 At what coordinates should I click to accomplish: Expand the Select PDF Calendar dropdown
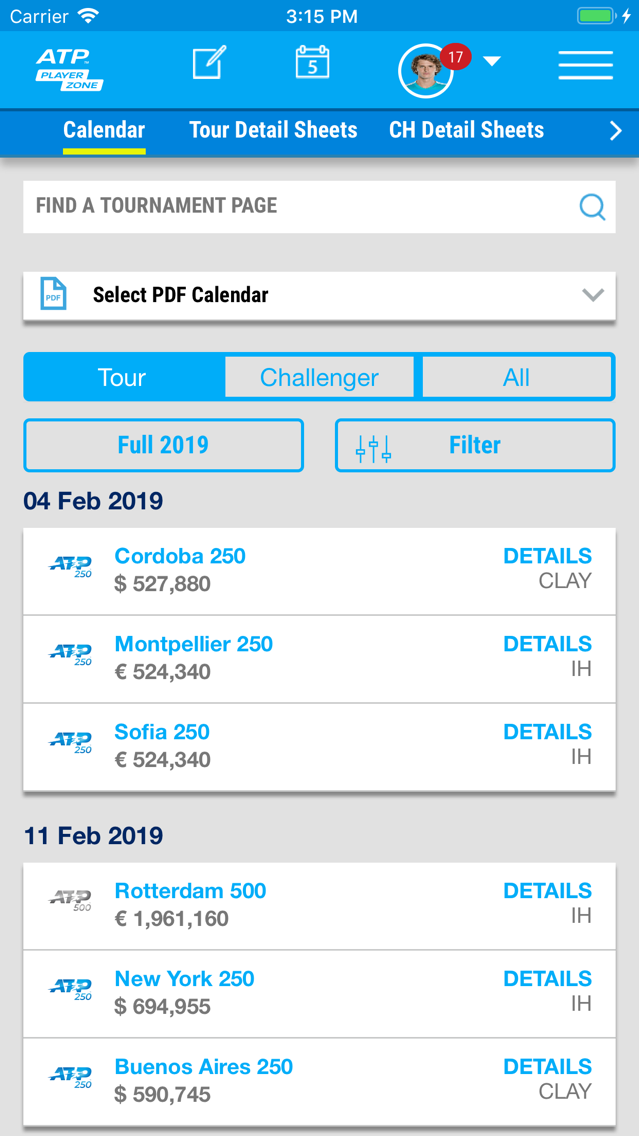click(320, 296)
